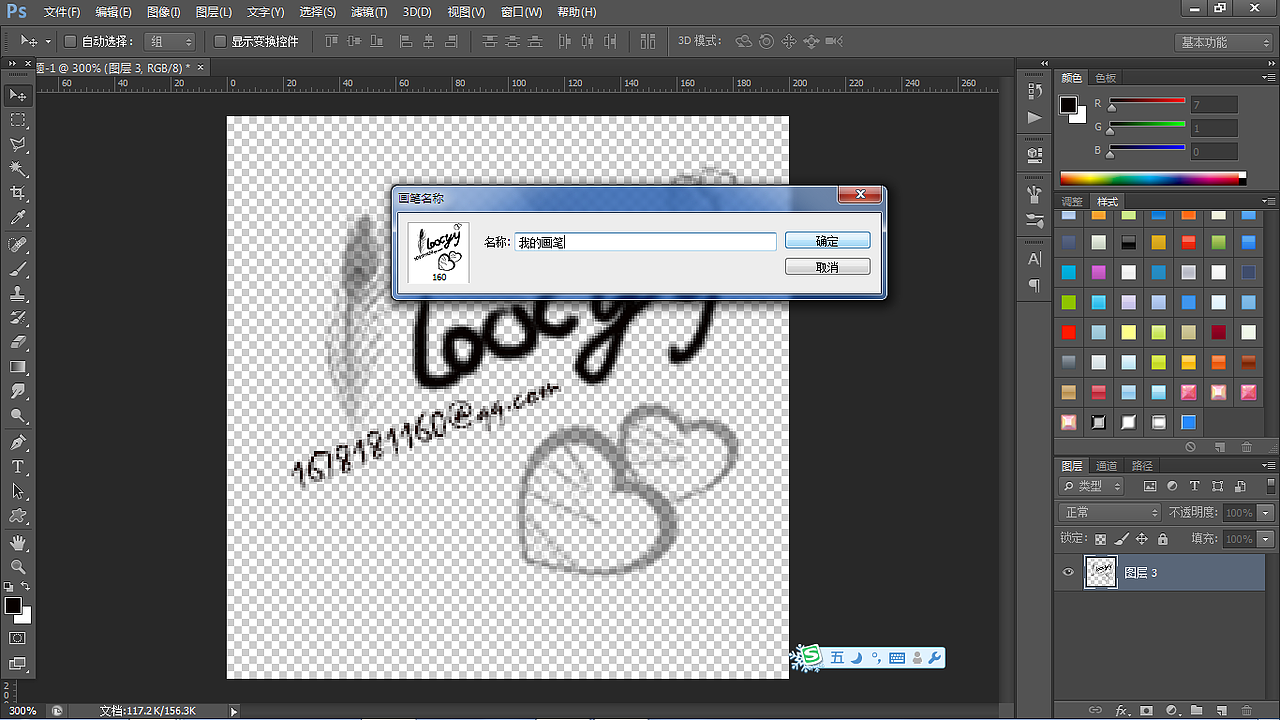Open the 不透明度 opacity slider arrow
Viewport: 1280px width, 720px height.
(x=1266, y=512)
